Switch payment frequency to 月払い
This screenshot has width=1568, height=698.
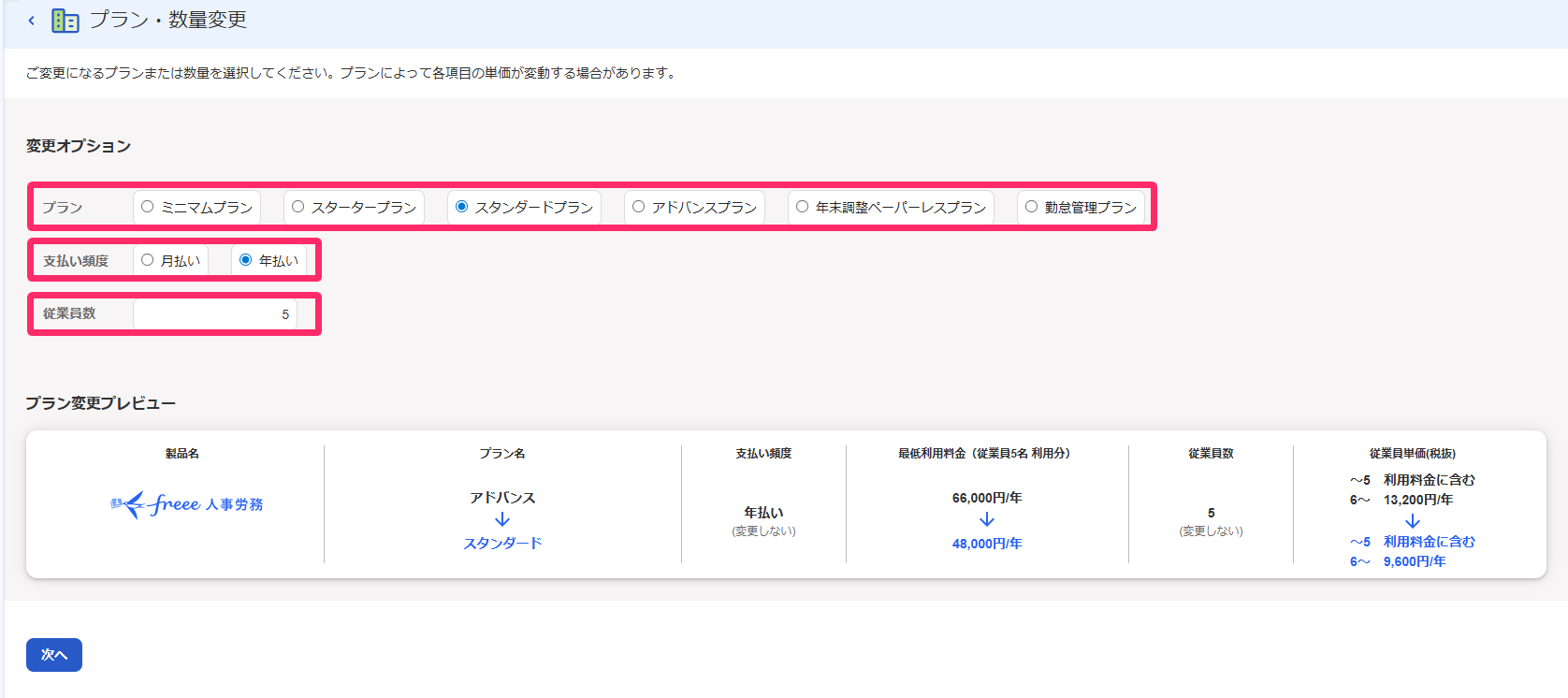(x=170, y=261)
